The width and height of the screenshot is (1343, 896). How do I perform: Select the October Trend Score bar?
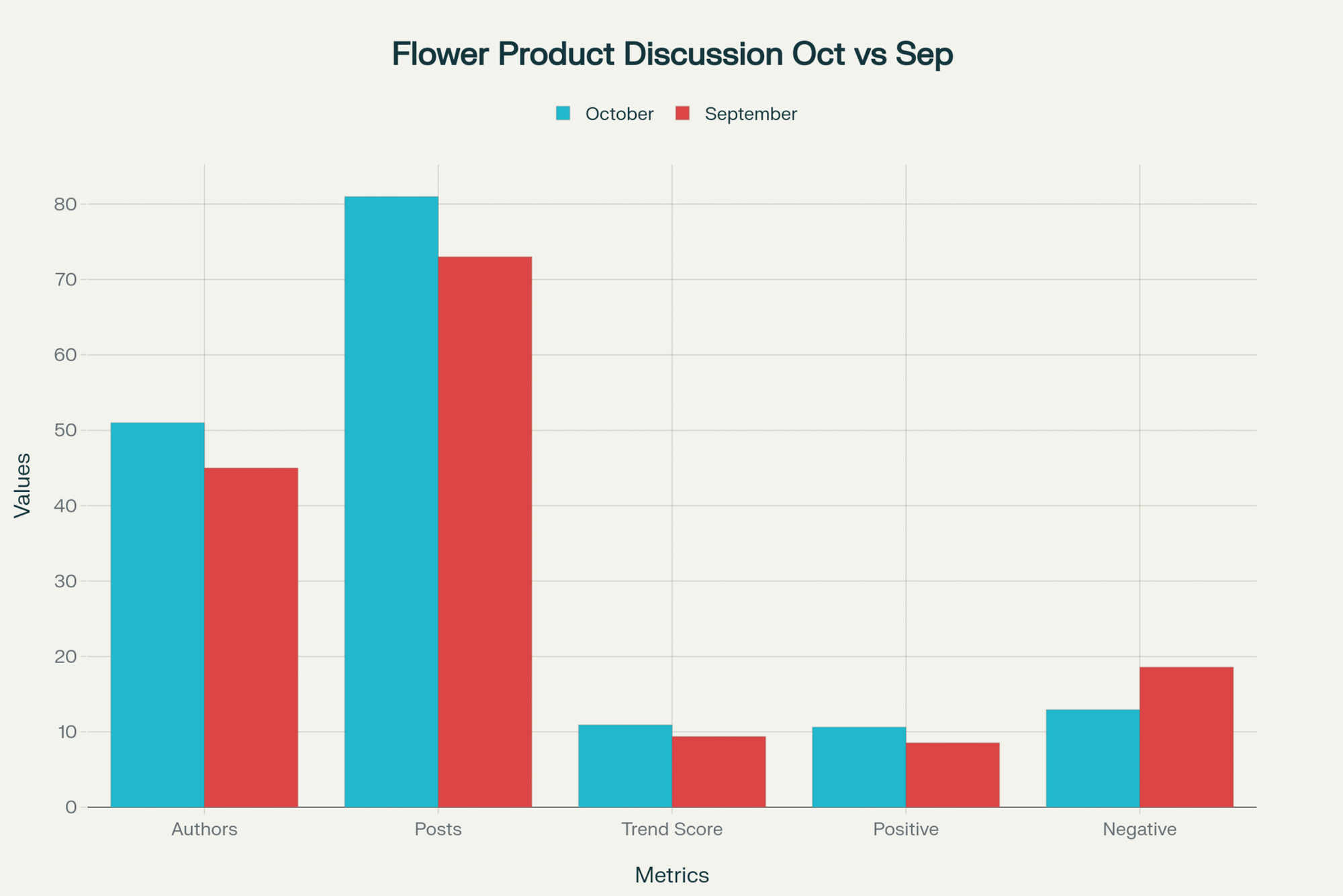[x=624, y=766]
